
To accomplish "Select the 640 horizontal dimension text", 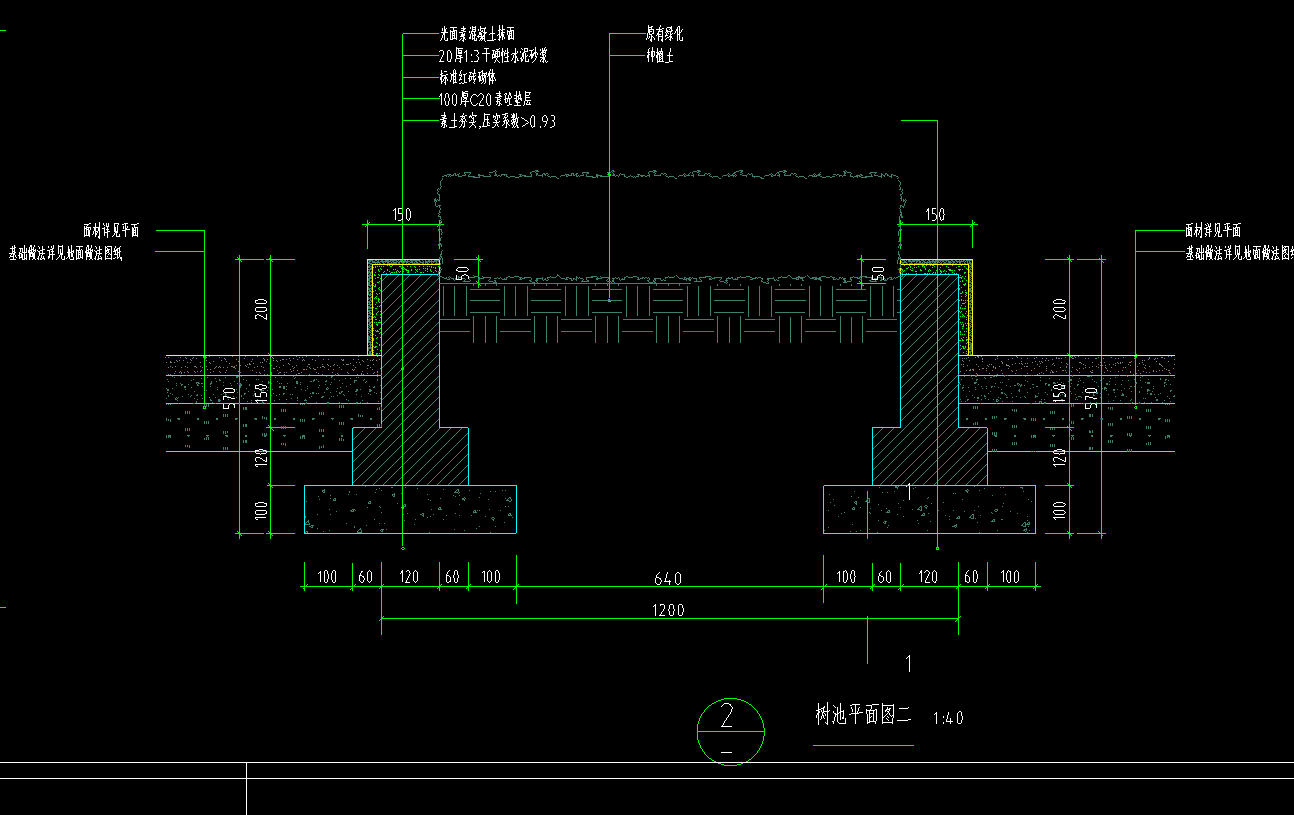I will (x=668, y=579).
